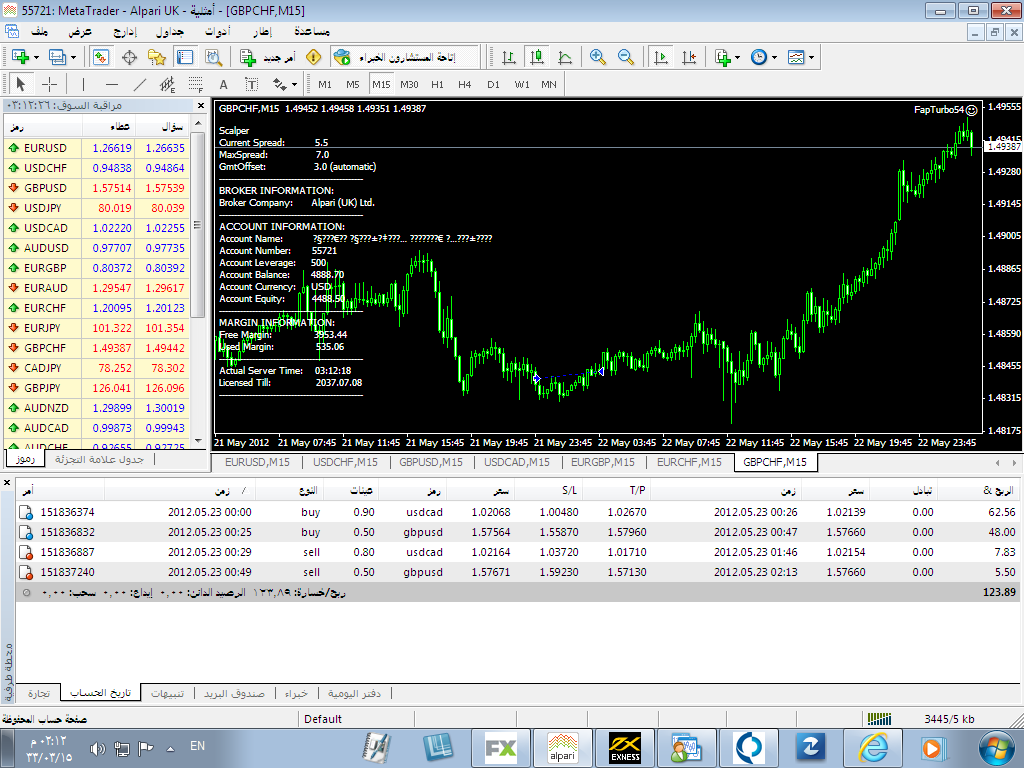1024x768 pixels.
Task: Switch chart to line chart type
Action: (565, 57)
